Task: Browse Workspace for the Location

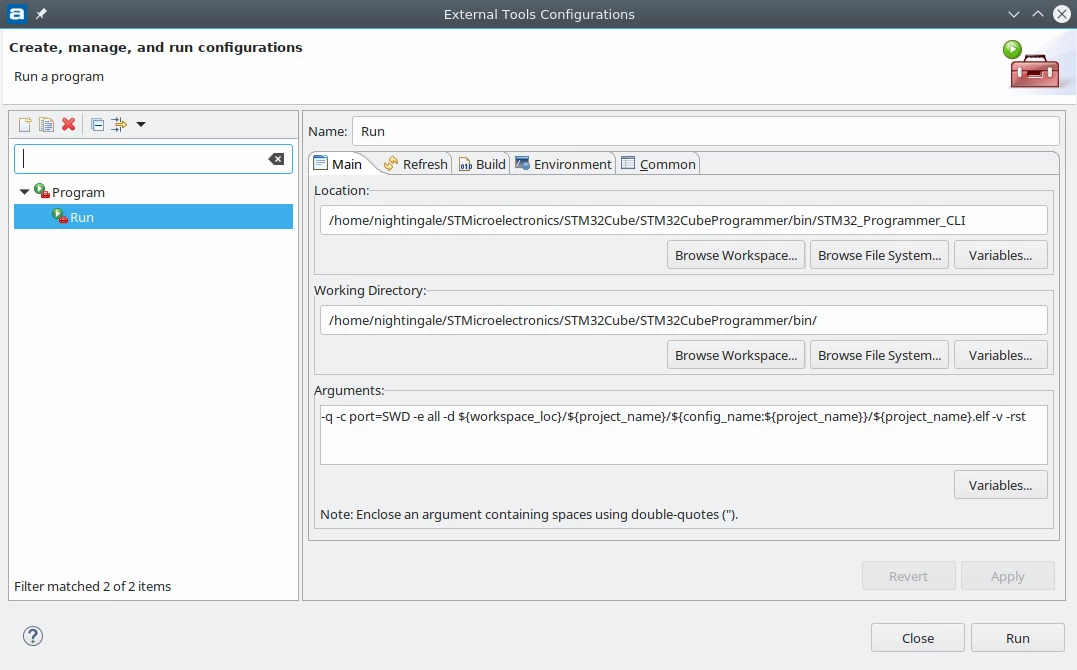Action: click(x=736, y=255)
